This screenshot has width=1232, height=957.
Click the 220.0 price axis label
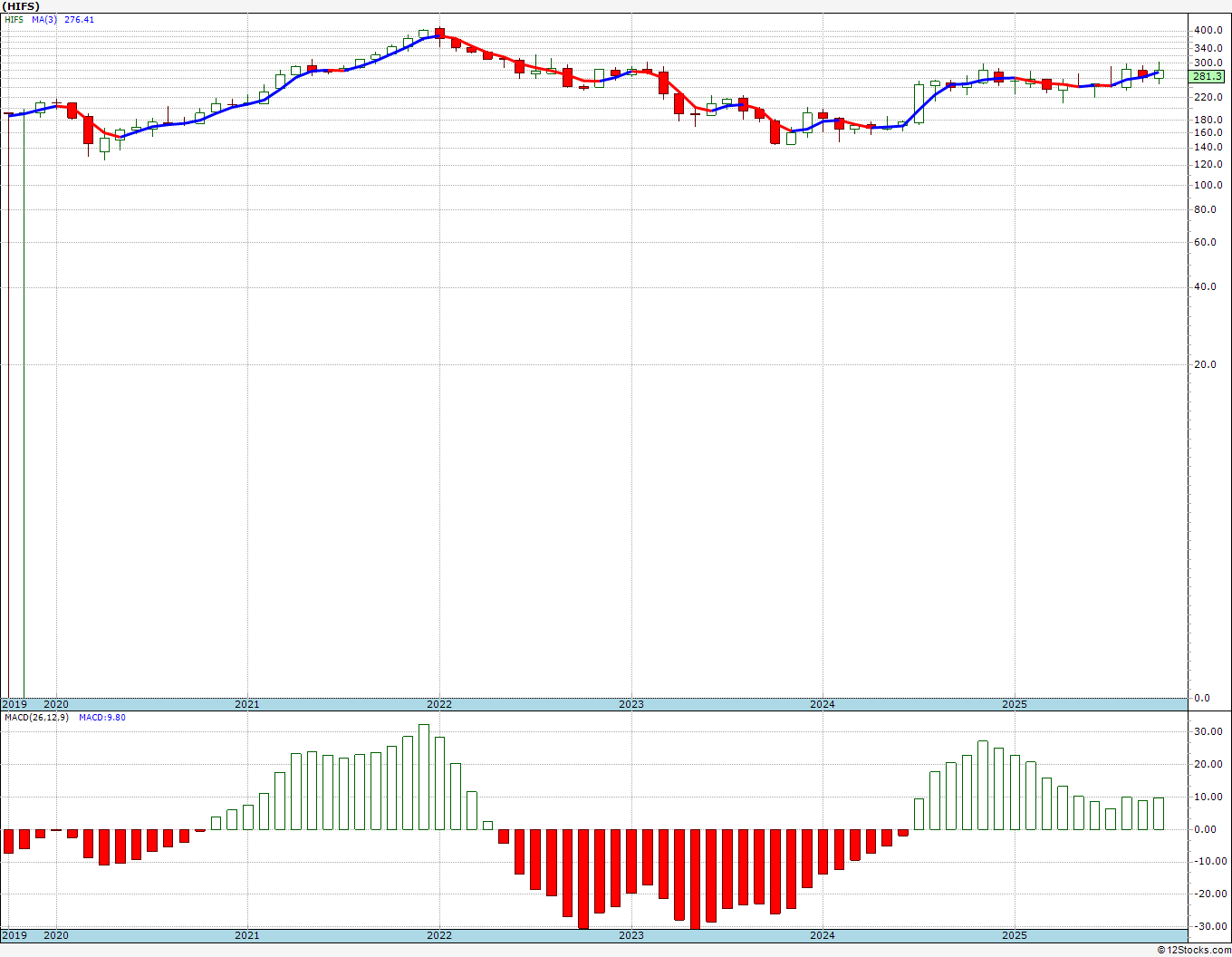pyautogui.click(x=1208, y=97)
